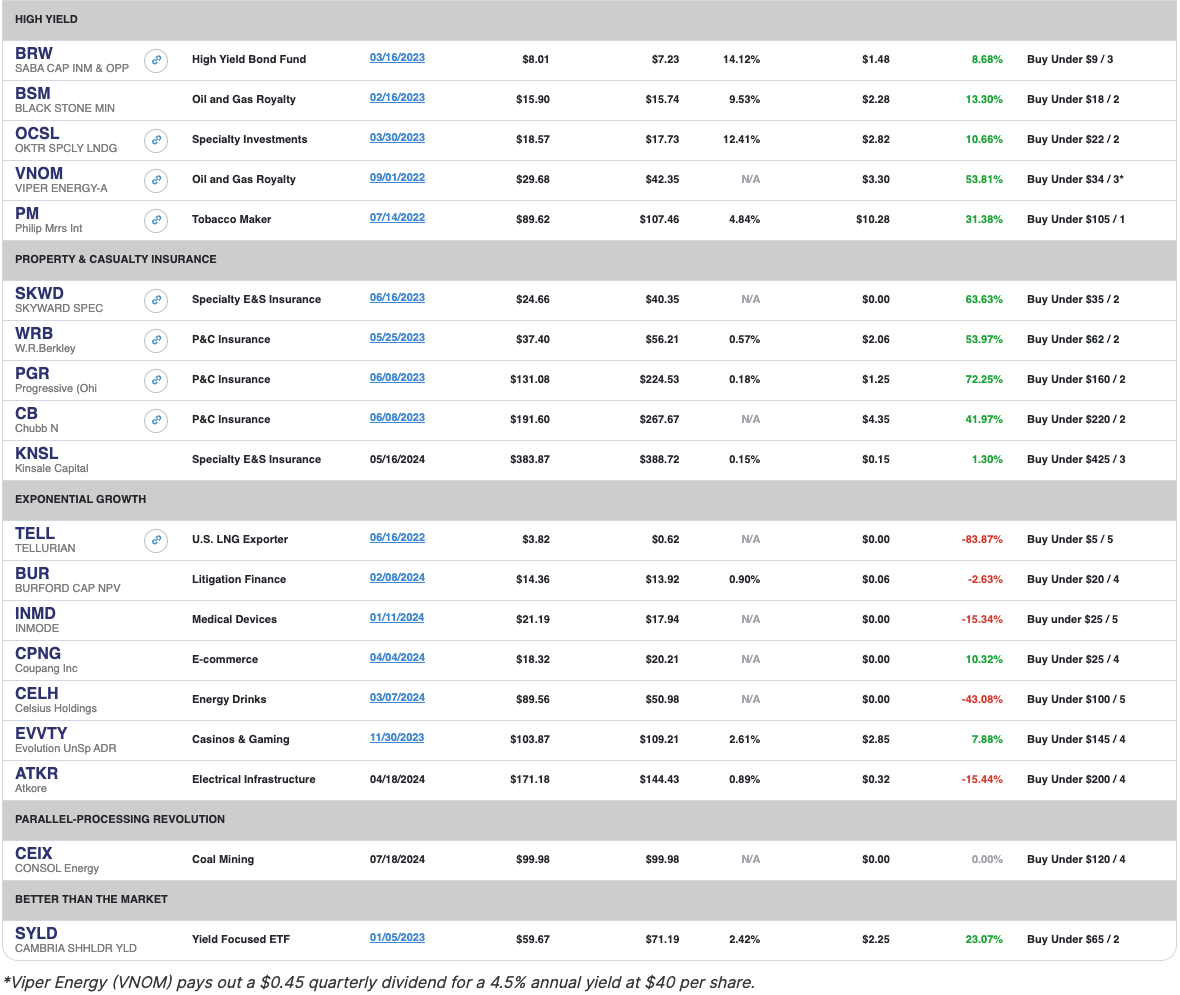Click the $10.28 dividend value for PM
This screenshot has height=995, width=1180.
[873, 220]
